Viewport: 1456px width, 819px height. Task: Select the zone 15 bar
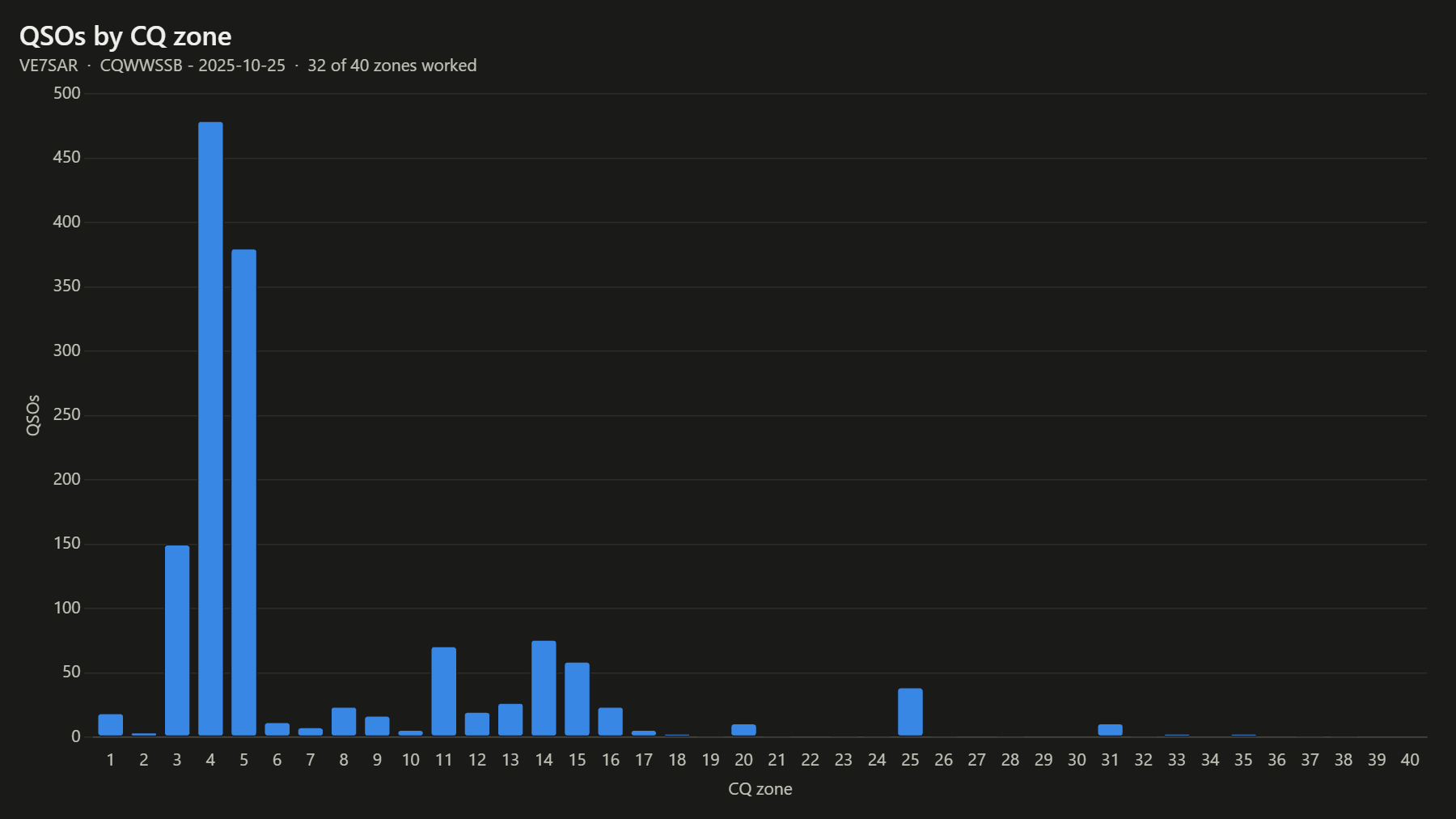coord(577,699)
